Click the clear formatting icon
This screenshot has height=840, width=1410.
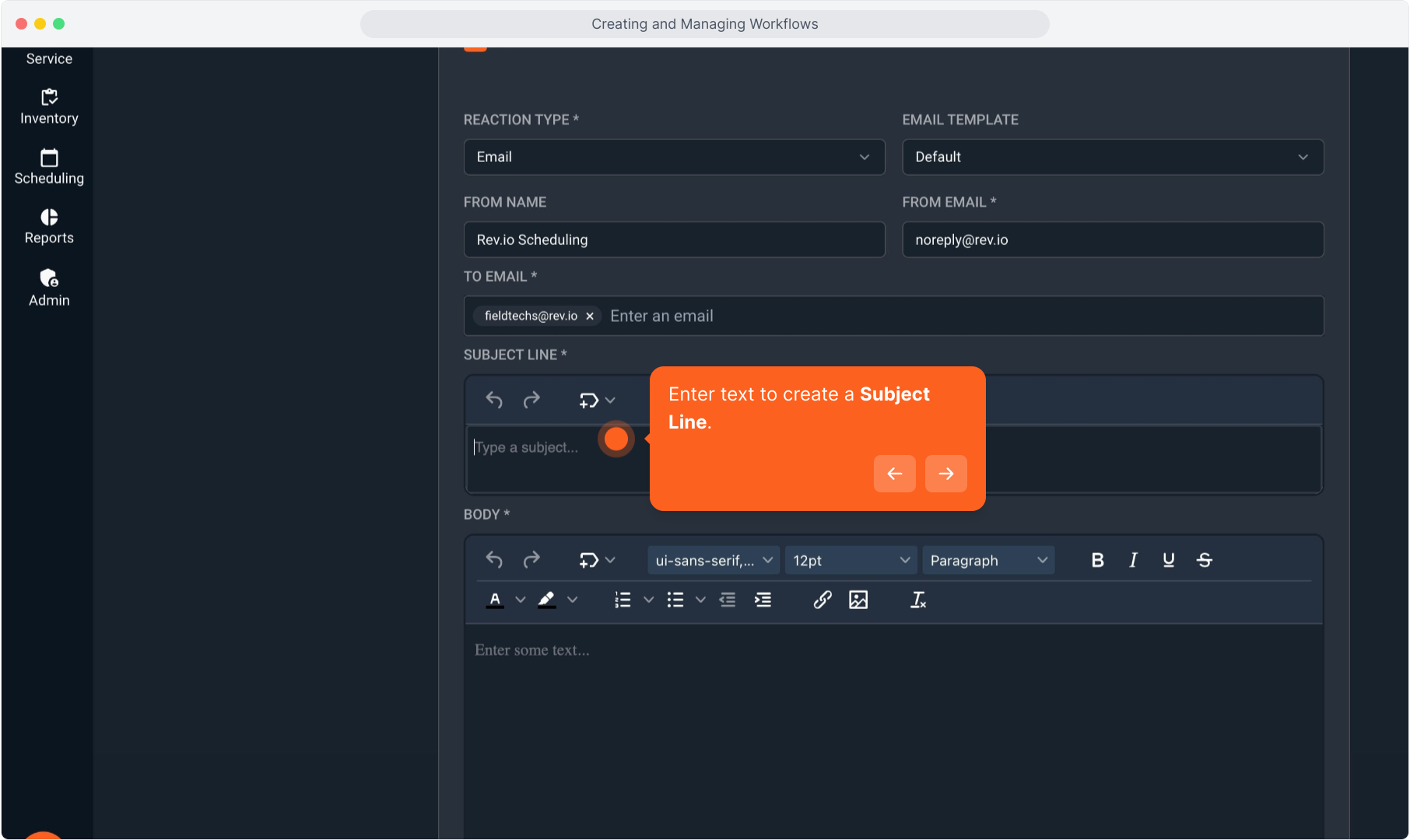[x=918, y=600]
